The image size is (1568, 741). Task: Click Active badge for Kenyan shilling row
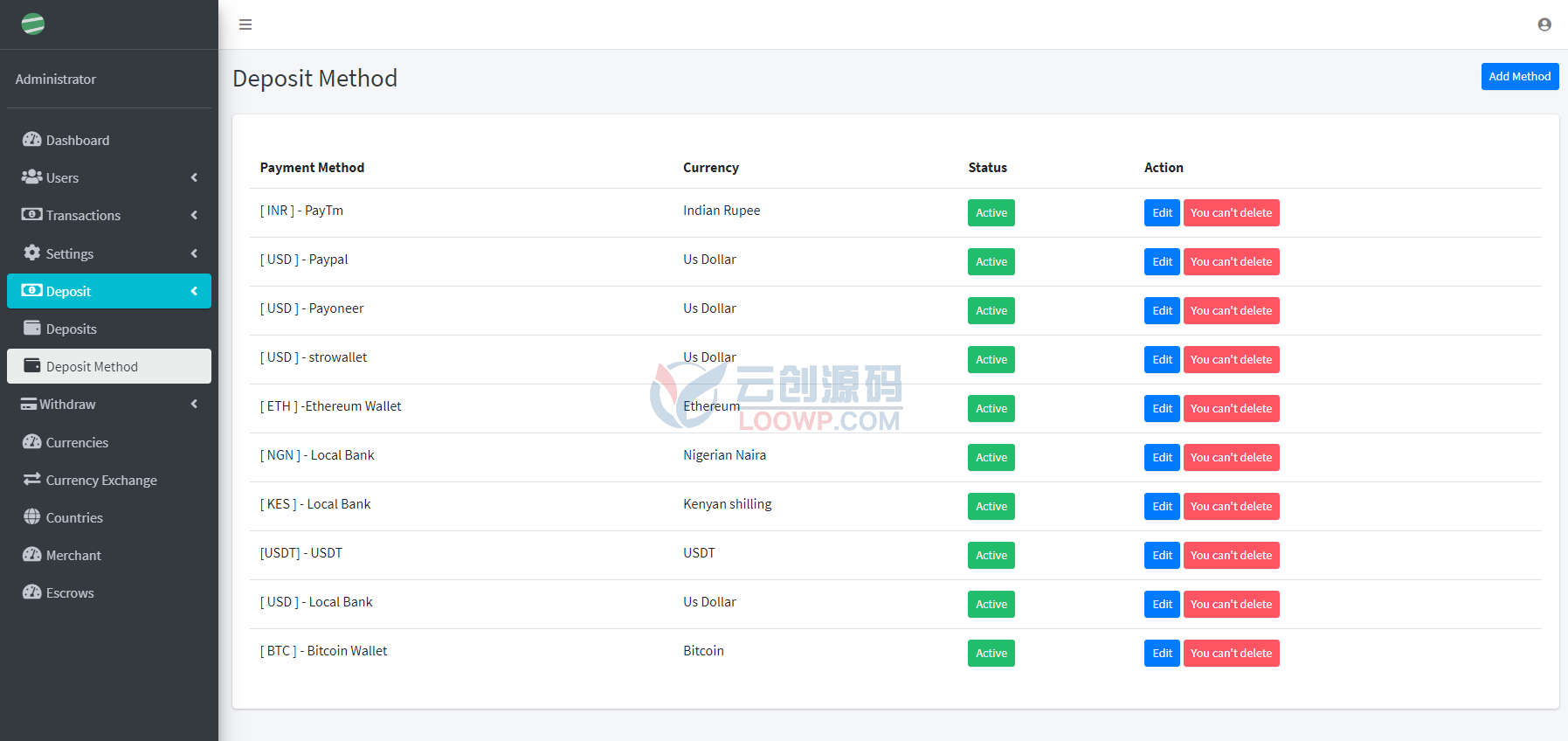tap(991, 506)
